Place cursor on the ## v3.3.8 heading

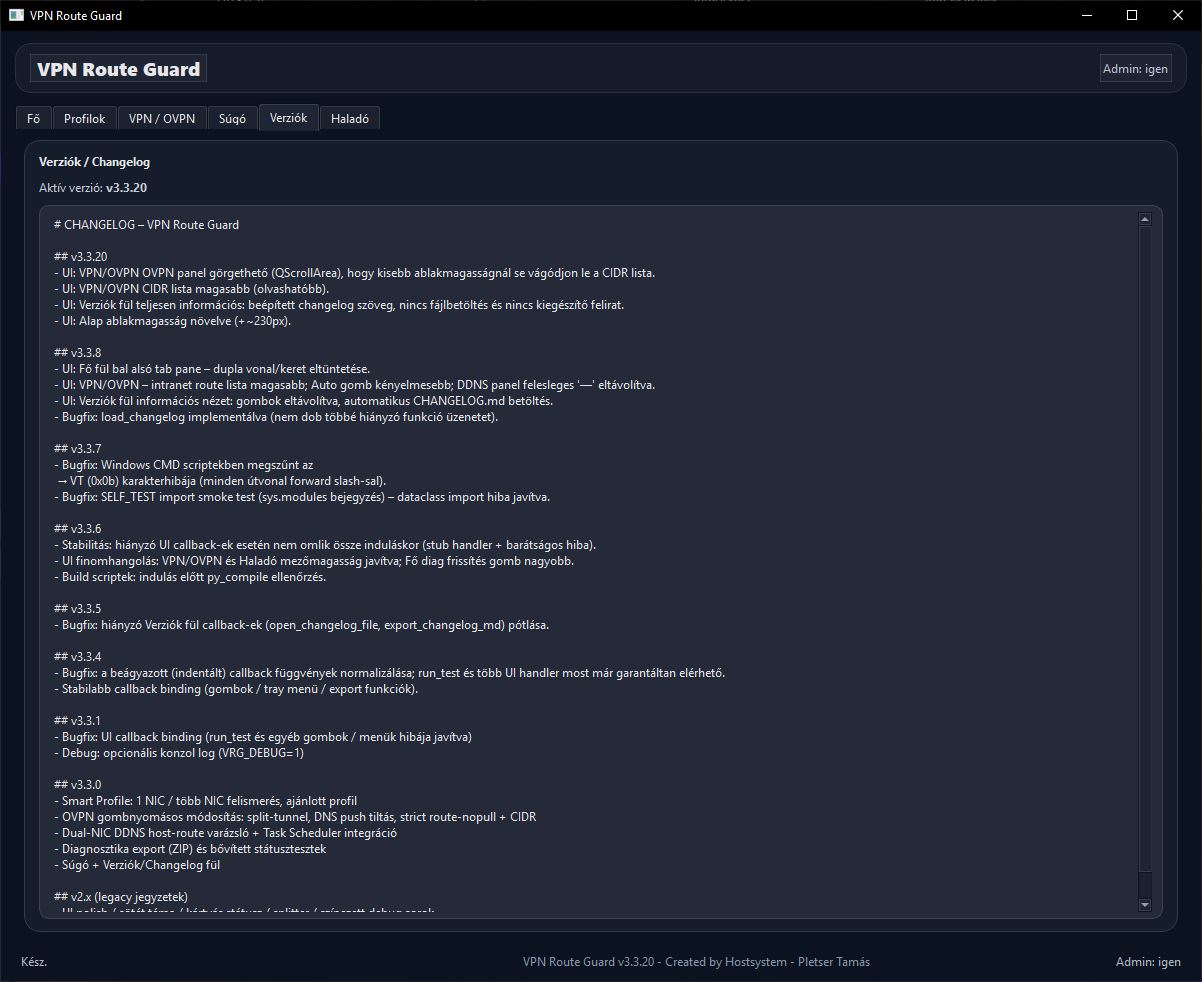tap(78, 353)
